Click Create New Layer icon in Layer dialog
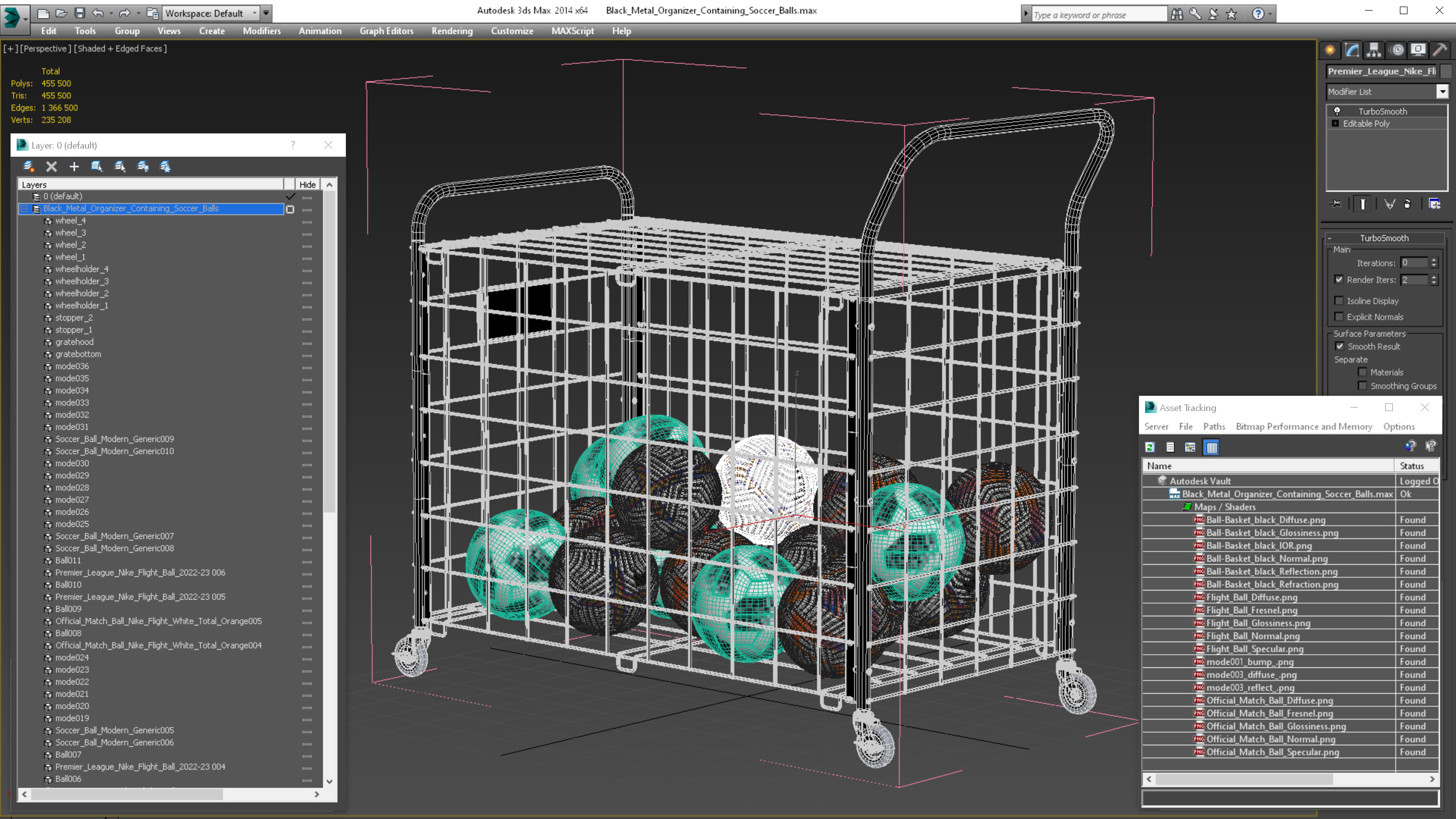This screenshot has height=819, width=1456. 28,166
